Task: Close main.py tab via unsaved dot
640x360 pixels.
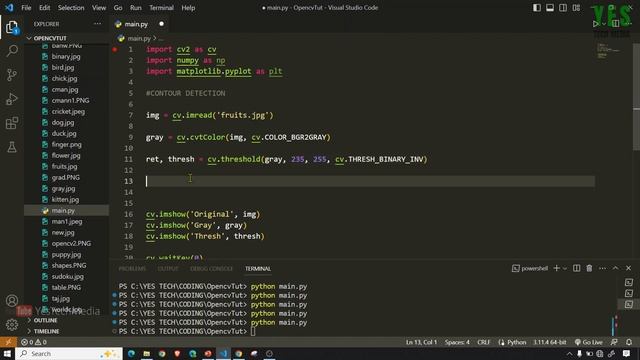Action: [162, 24]
